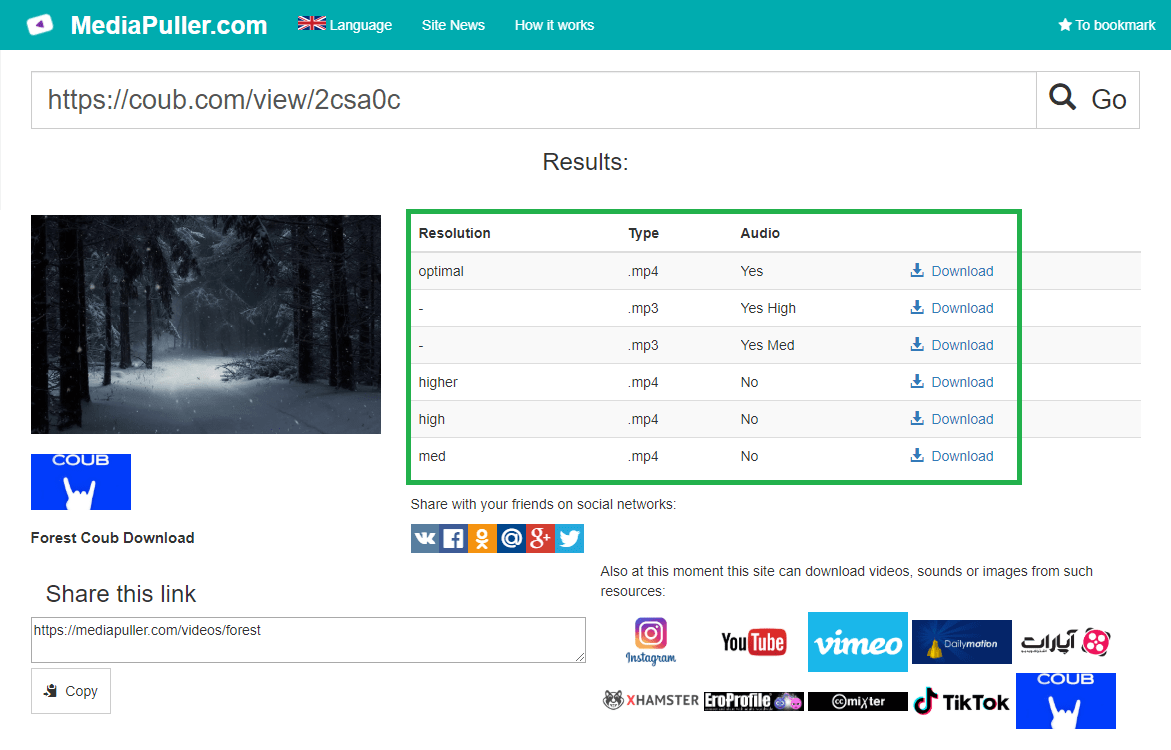Download the high resolution .mp4
Image resolution: width=1171 pixels, height=750 pixels.
pyautogui.click(x=952, y=419)
